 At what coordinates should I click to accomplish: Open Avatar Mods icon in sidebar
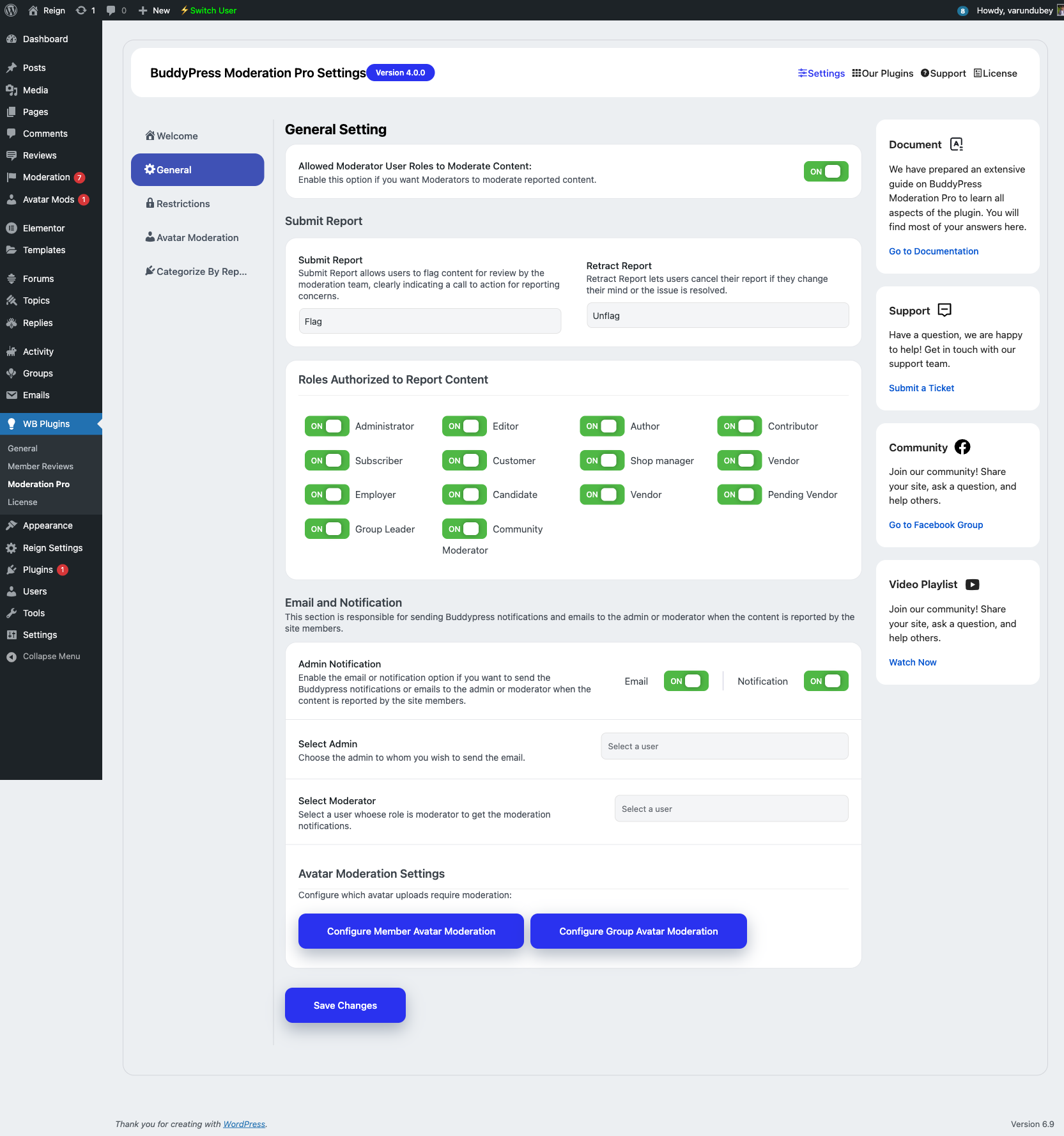[12, 199]
